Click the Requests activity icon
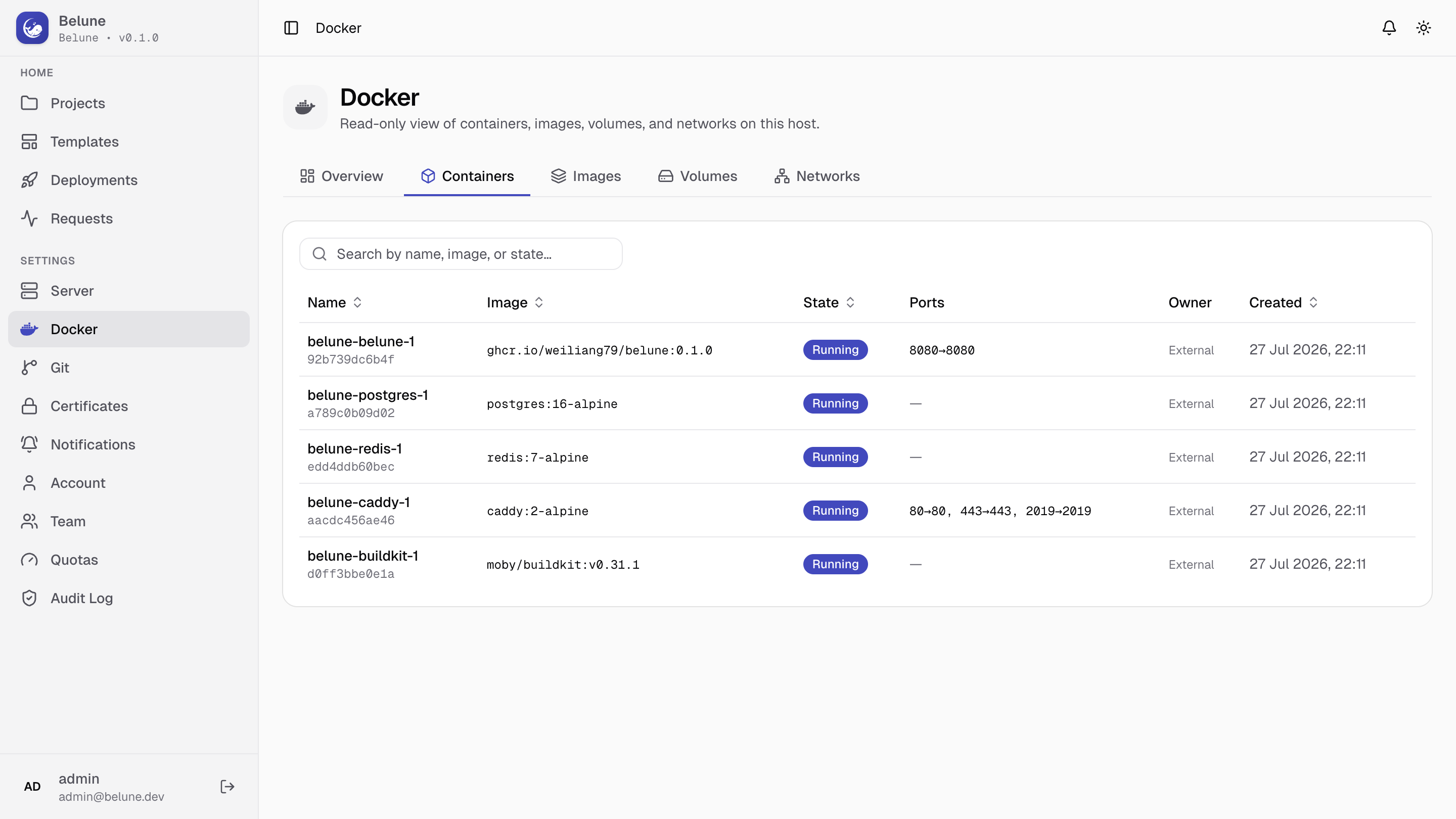This screenshot has height=819, width=1456. point(29,218)
